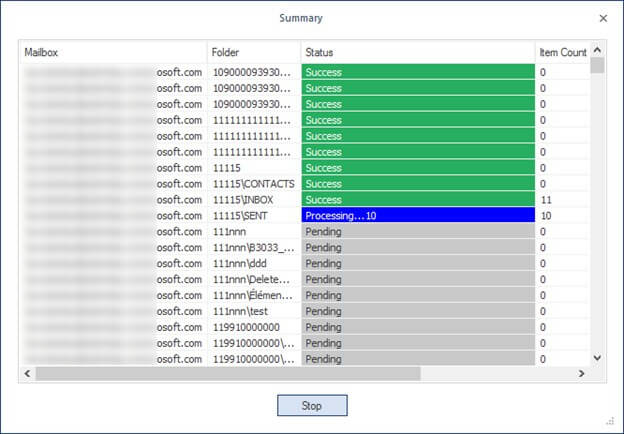Screen dimensions: 624x434
Task: Click the Status column header
Action: click(418, 52)
